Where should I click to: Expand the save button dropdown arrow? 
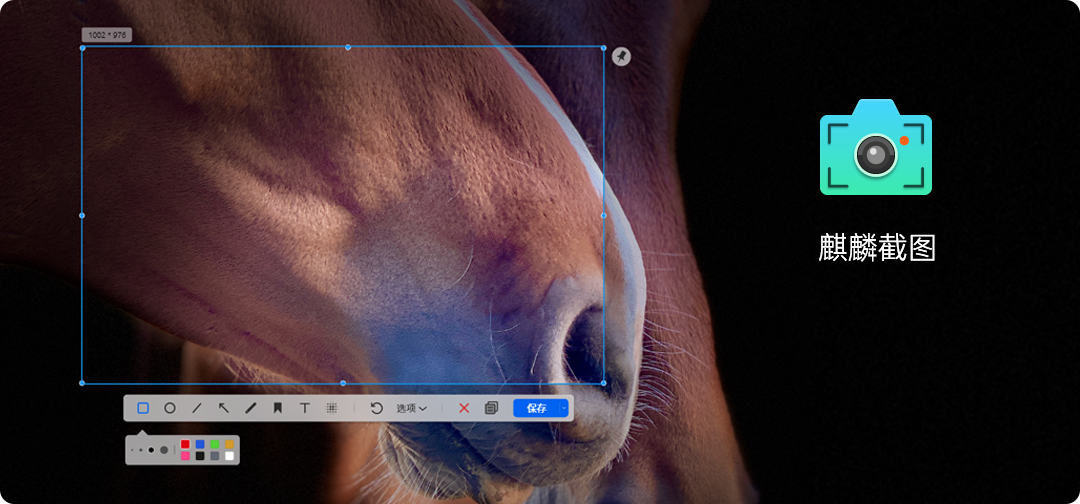pos(564,408)
